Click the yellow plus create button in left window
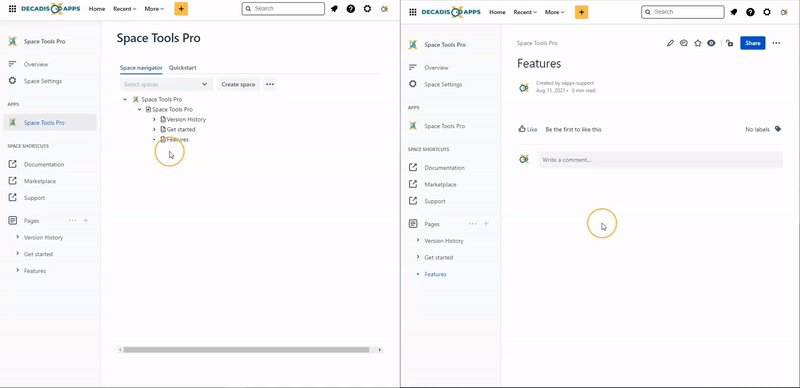Image resolution: width=800 pixels, height=388 pixels. coord(181,9)
